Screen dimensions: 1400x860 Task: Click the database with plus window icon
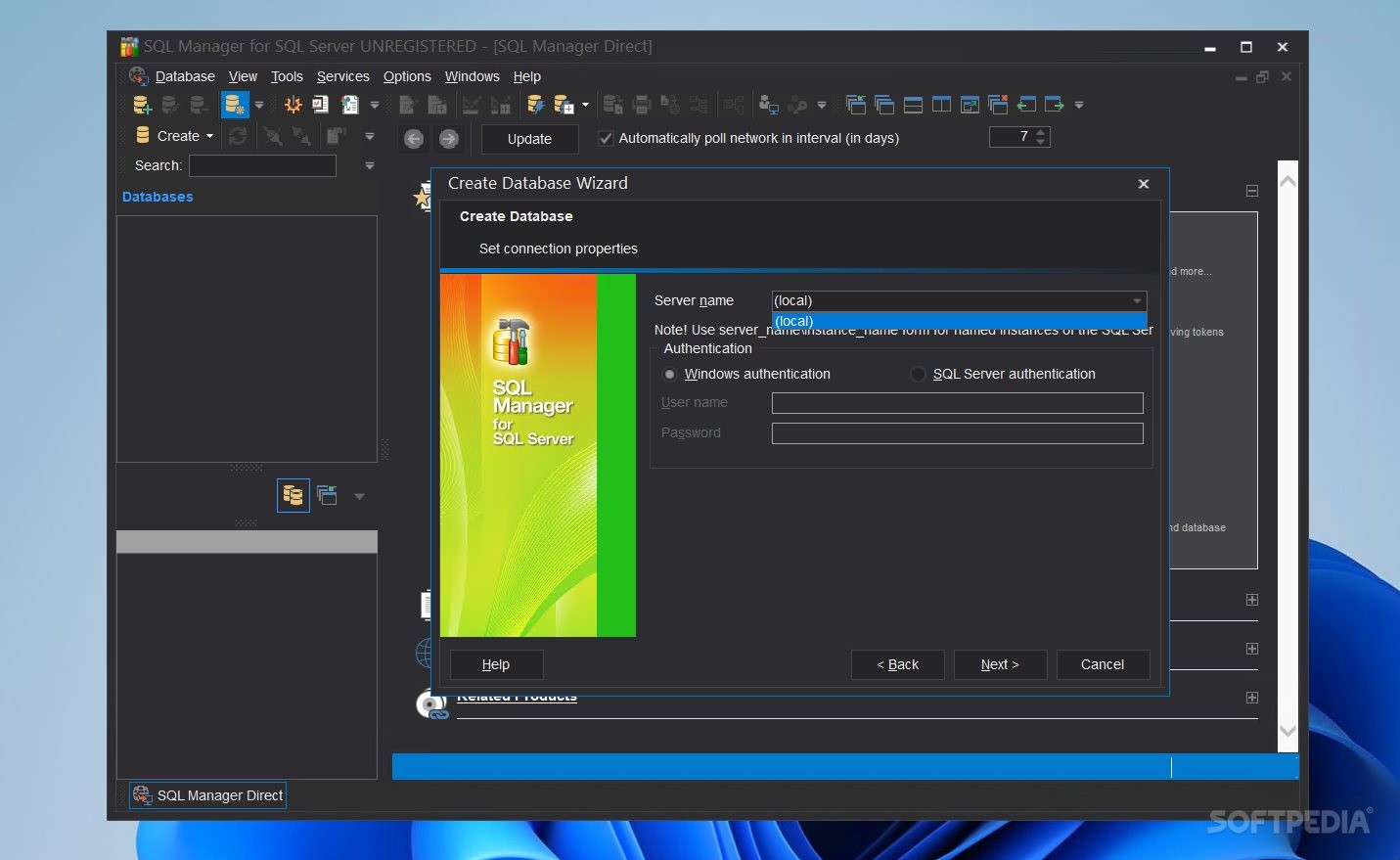[x=564, y=105]
